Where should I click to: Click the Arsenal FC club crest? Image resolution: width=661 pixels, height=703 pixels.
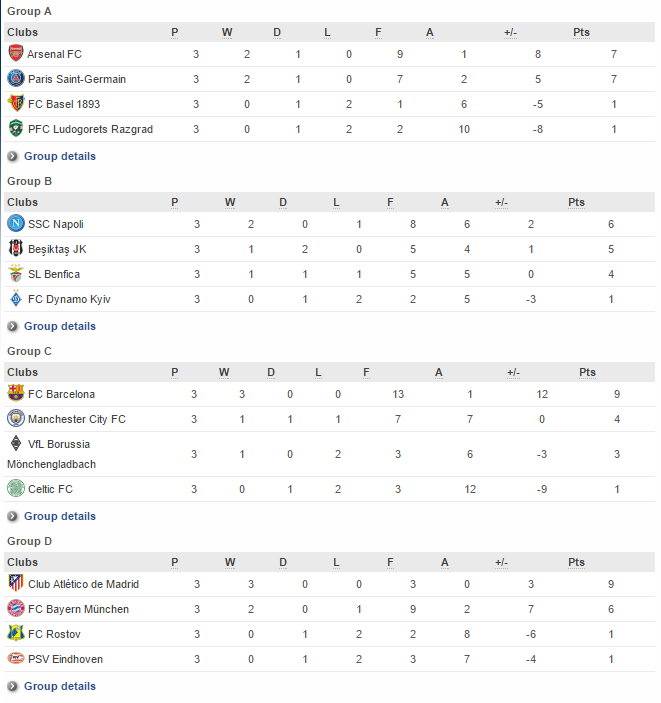[x=16, y=53]
